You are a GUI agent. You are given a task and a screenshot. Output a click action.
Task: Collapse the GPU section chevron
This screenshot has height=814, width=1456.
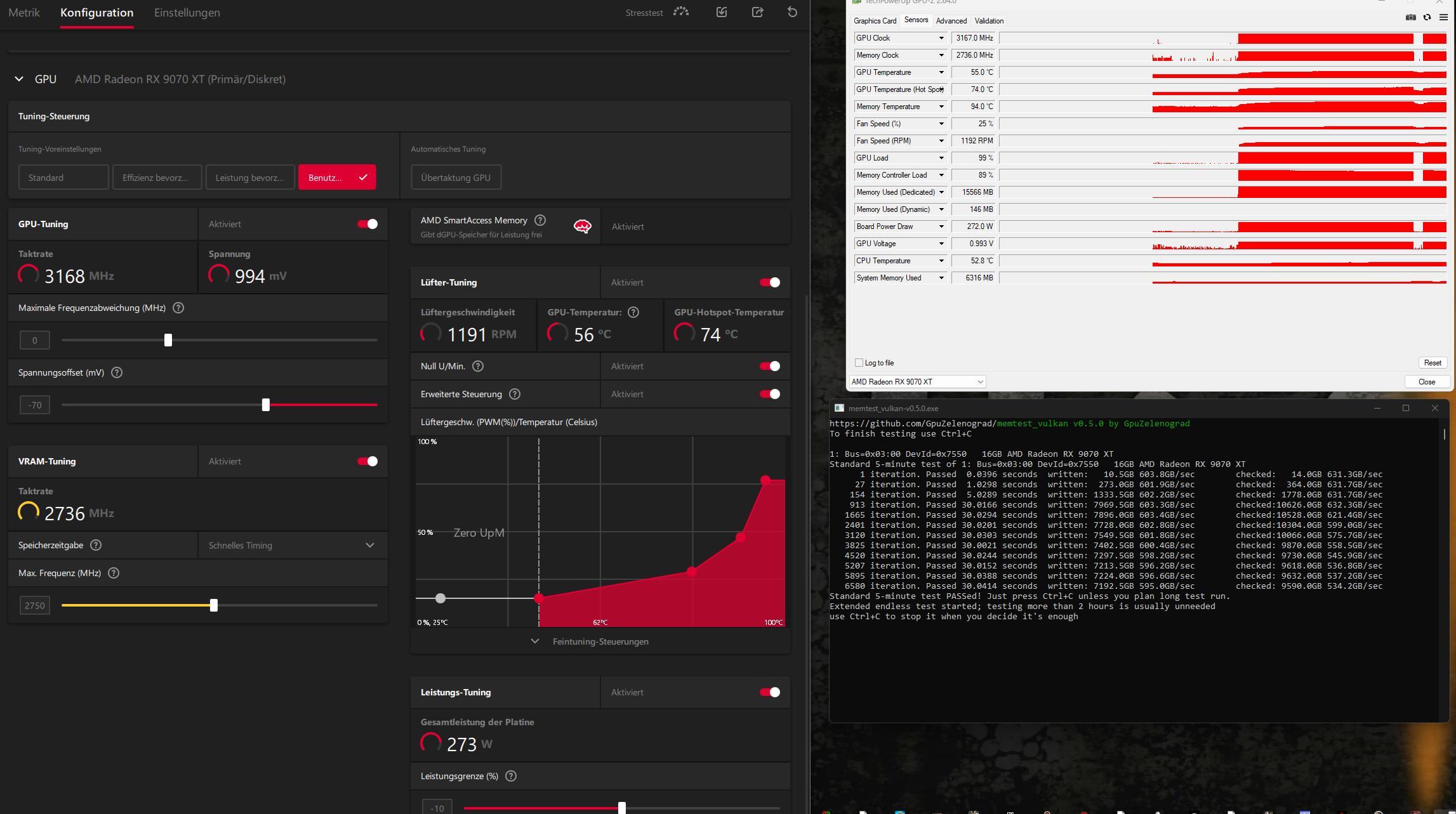19,79
